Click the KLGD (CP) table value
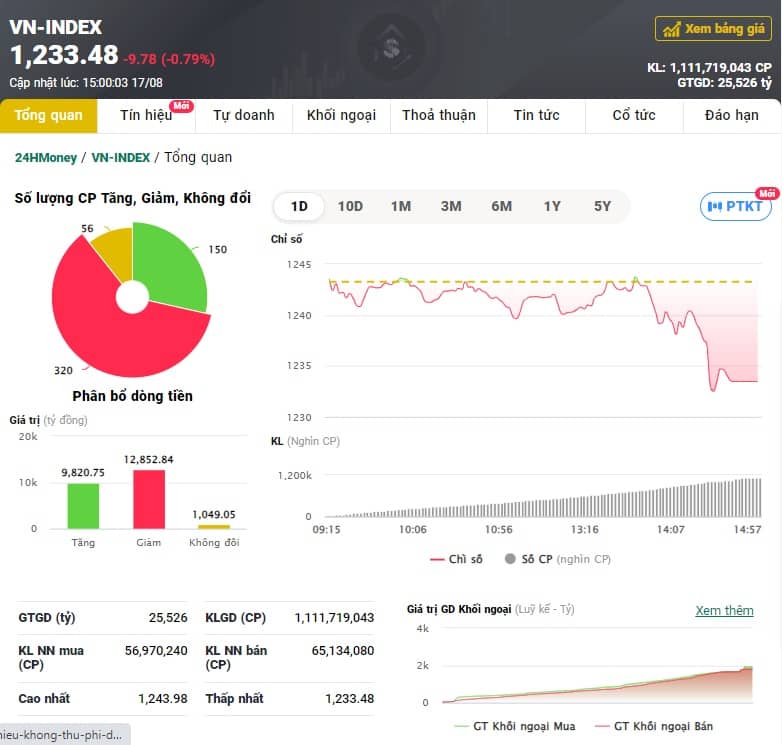Screen dimensions: 782x745 [x=334, y=618]
